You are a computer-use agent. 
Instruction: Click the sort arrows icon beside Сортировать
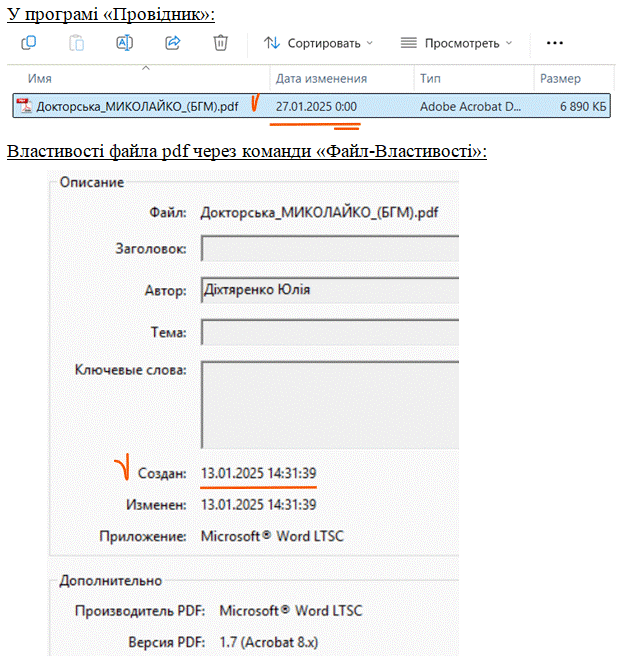pyautogui.click(x=272, y=43)
